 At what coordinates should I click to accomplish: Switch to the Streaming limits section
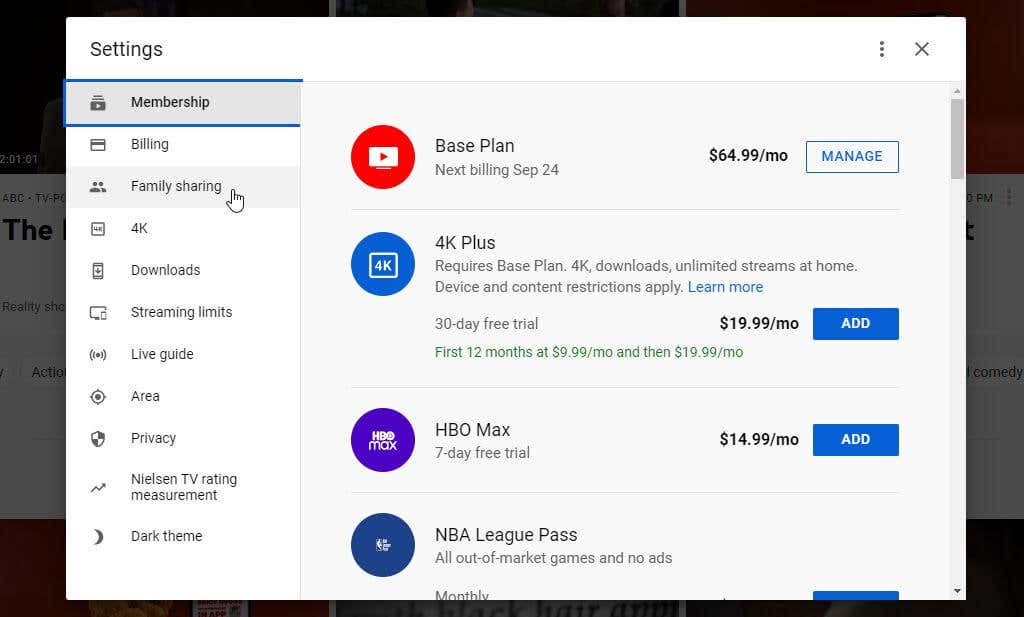click(181, 312)
